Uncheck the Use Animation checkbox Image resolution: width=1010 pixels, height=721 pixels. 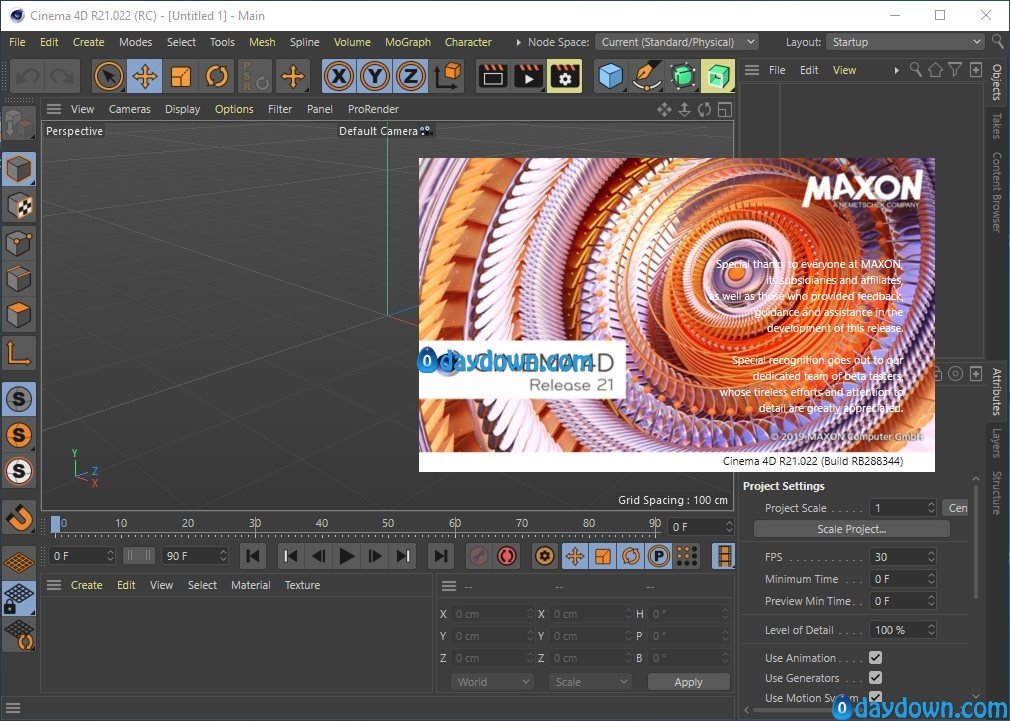point(875,658)
